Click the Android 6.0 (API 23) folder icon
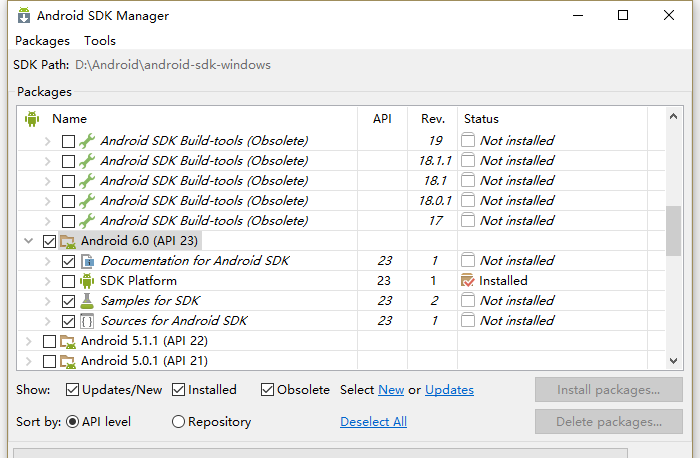 (68, 241)
